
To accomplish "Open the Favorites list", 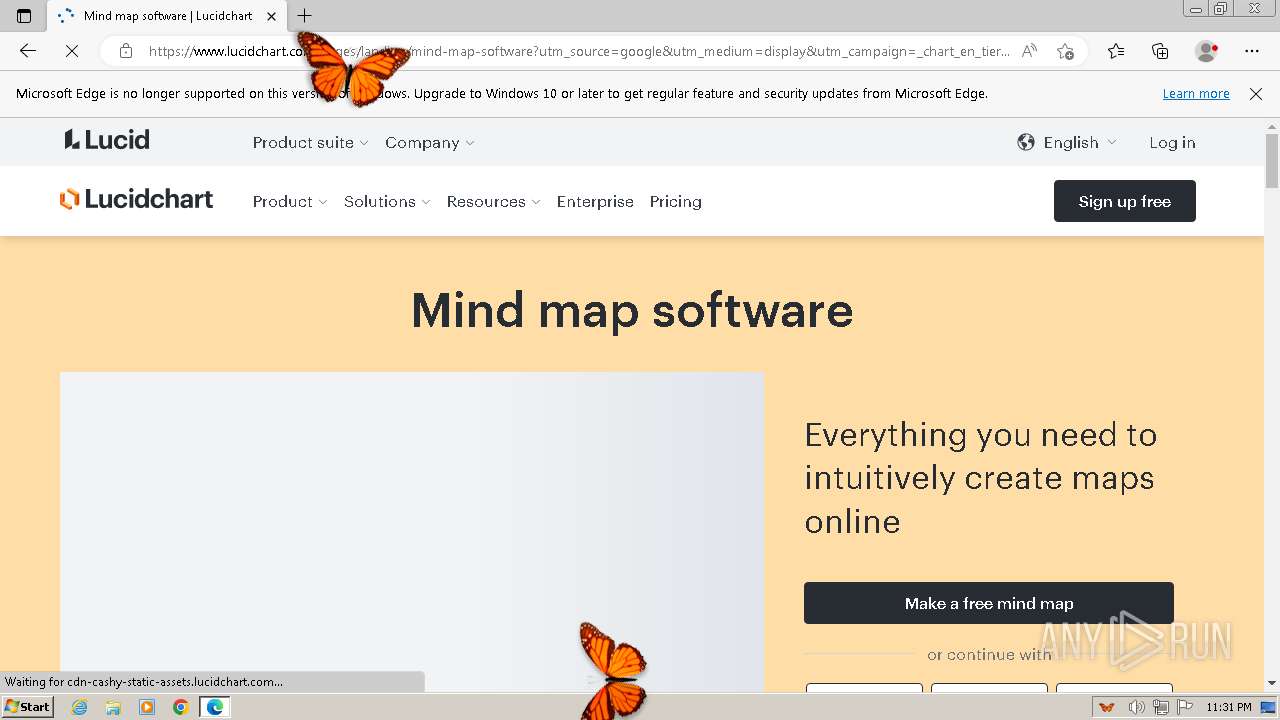I will [1116, 51].
